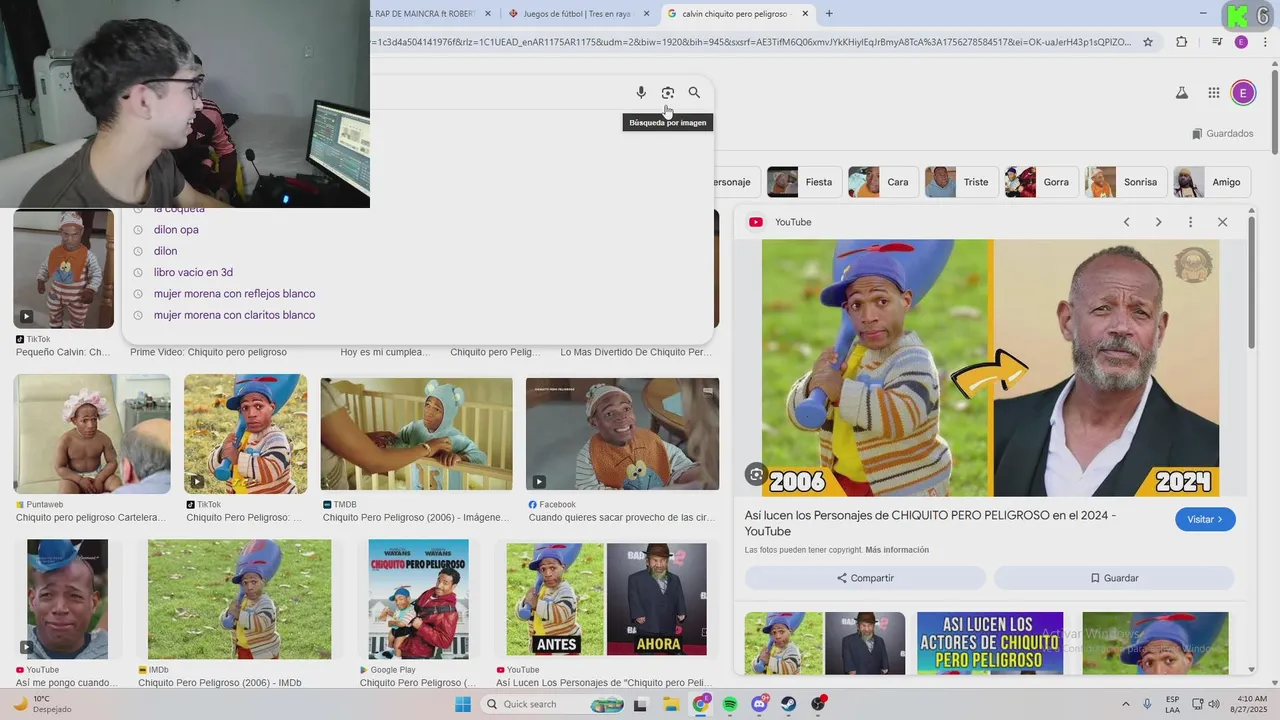Screen dimensions: 1280x720
Task: Select suggestion 'la coqueta'
Action: pyautogui.click(x=179, y=209)
